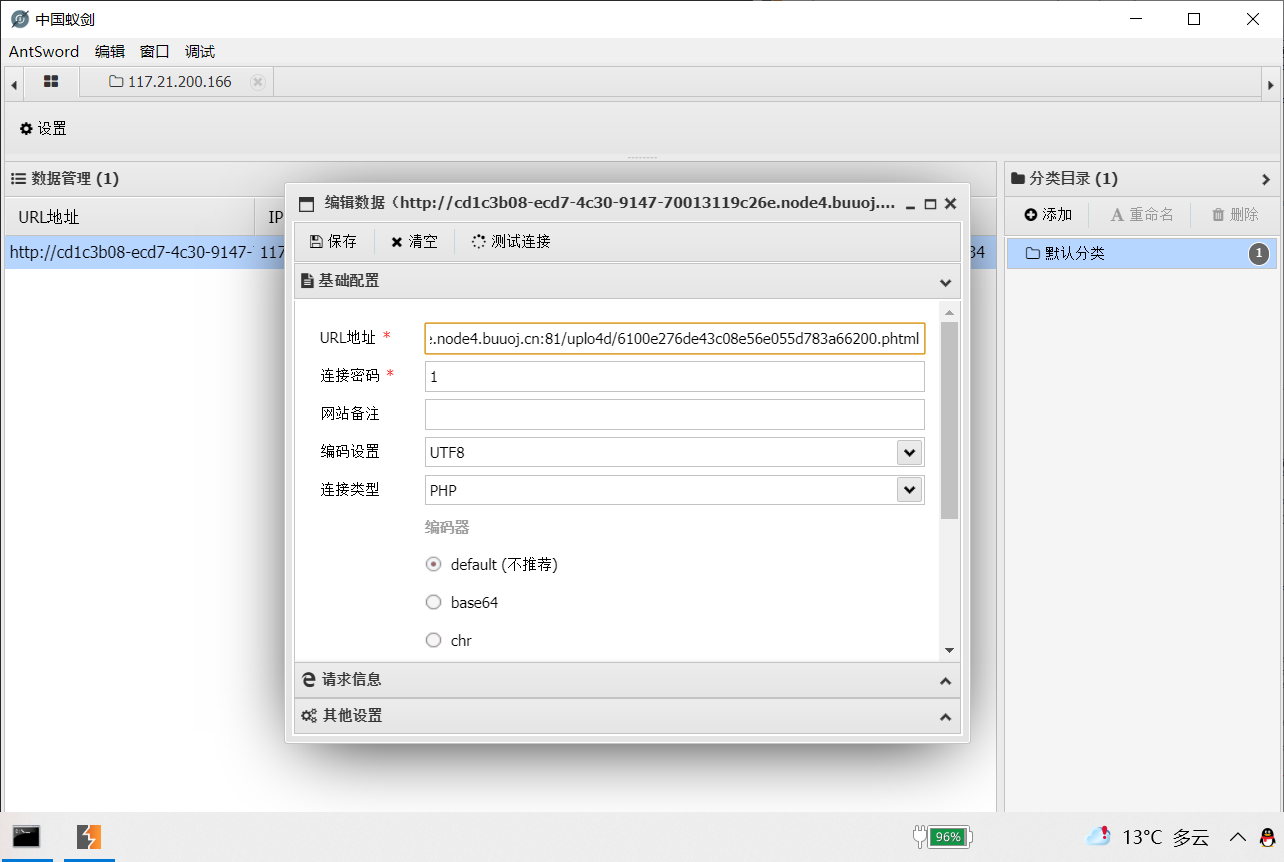This screenshot has height=862, width=1284.
Task: Open the AntSword menu
Action: (x=44, y=52)
